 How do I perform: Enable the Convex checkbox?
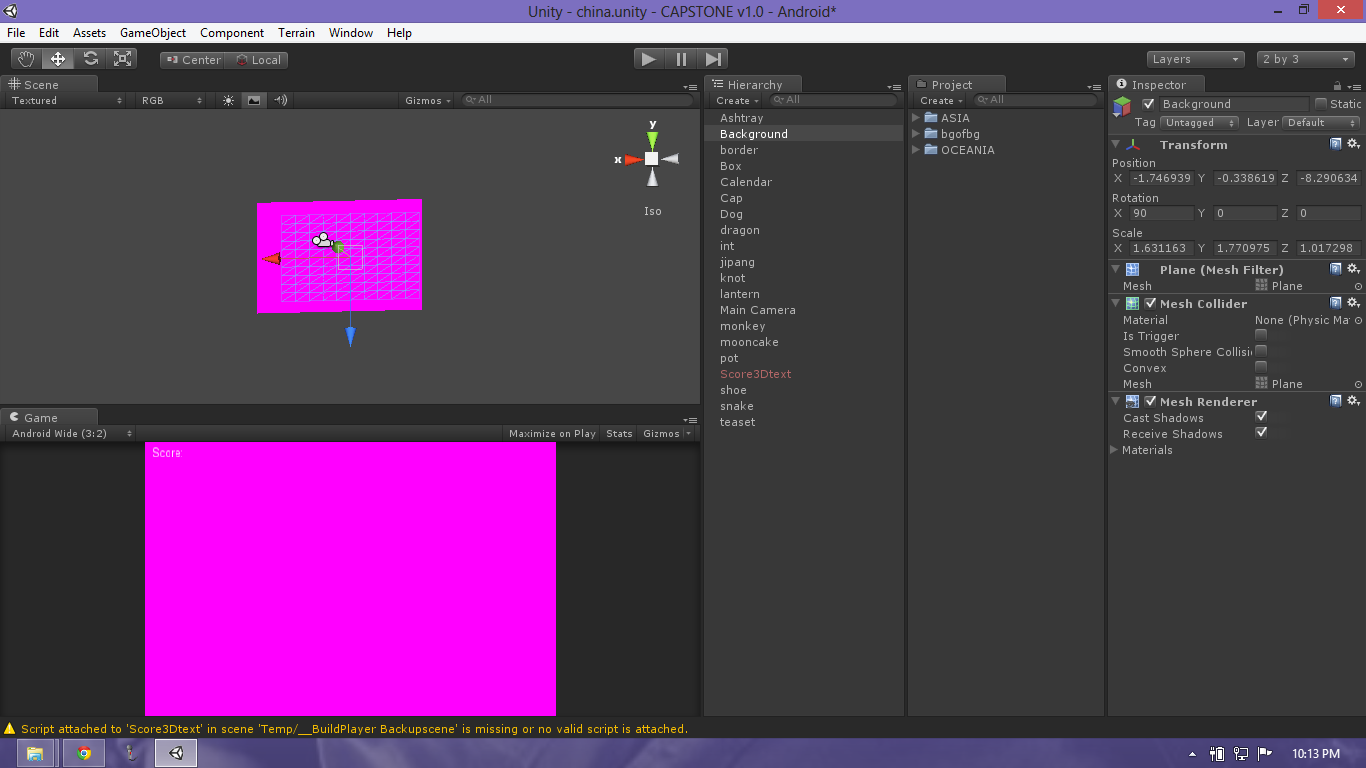1261,368
